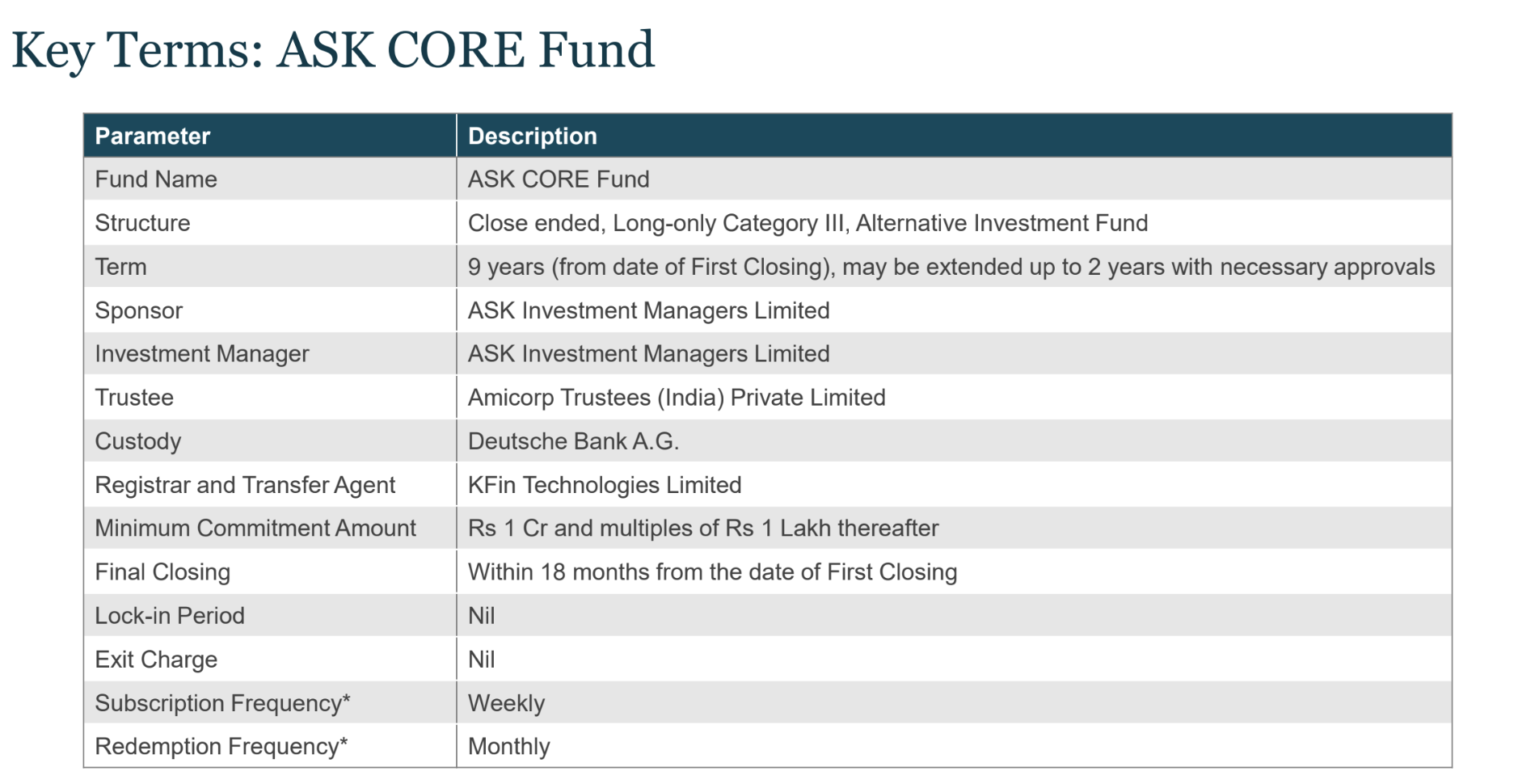The image size is (1518, 784).
Task: Click the 'Sponsor' parameter cell
Action: point(139,310)
